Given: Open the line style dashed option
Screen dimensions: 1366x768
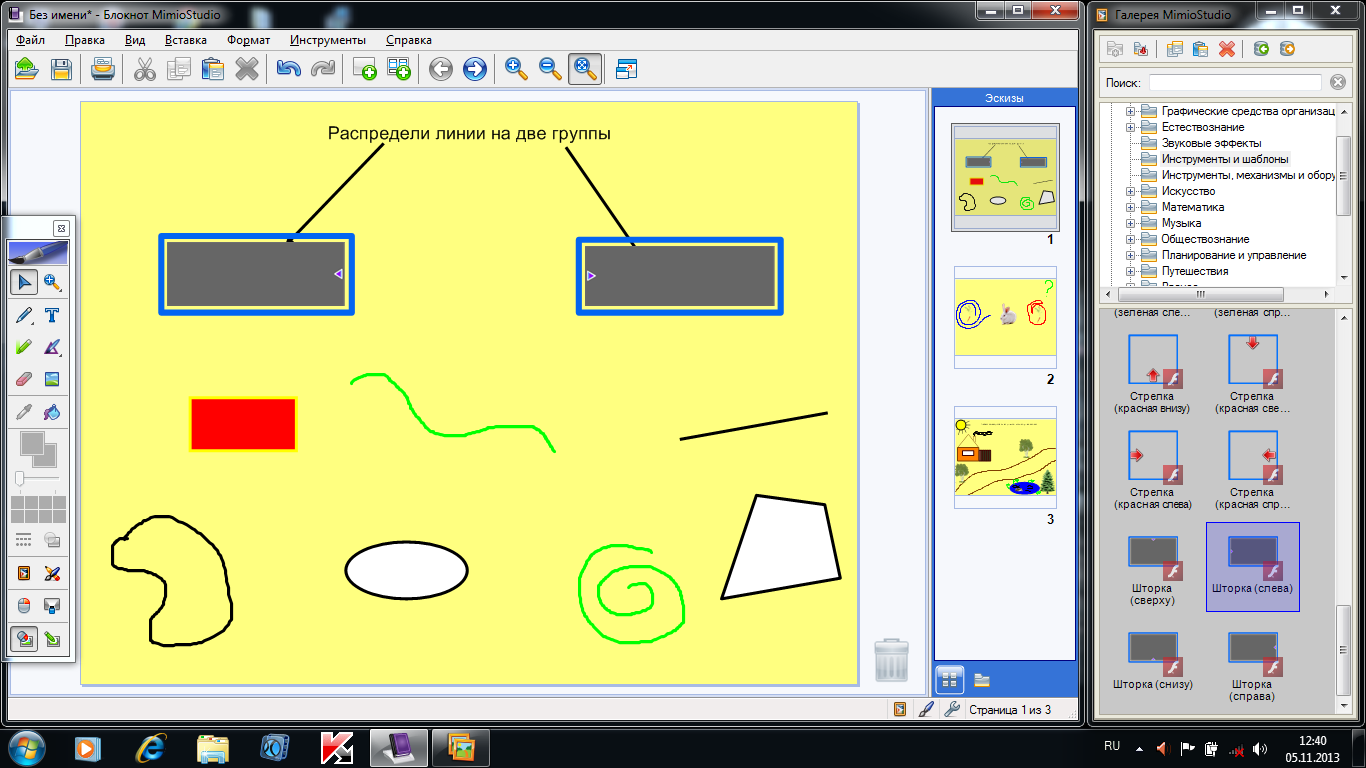Looking at the screenshot, I should 24,540.
